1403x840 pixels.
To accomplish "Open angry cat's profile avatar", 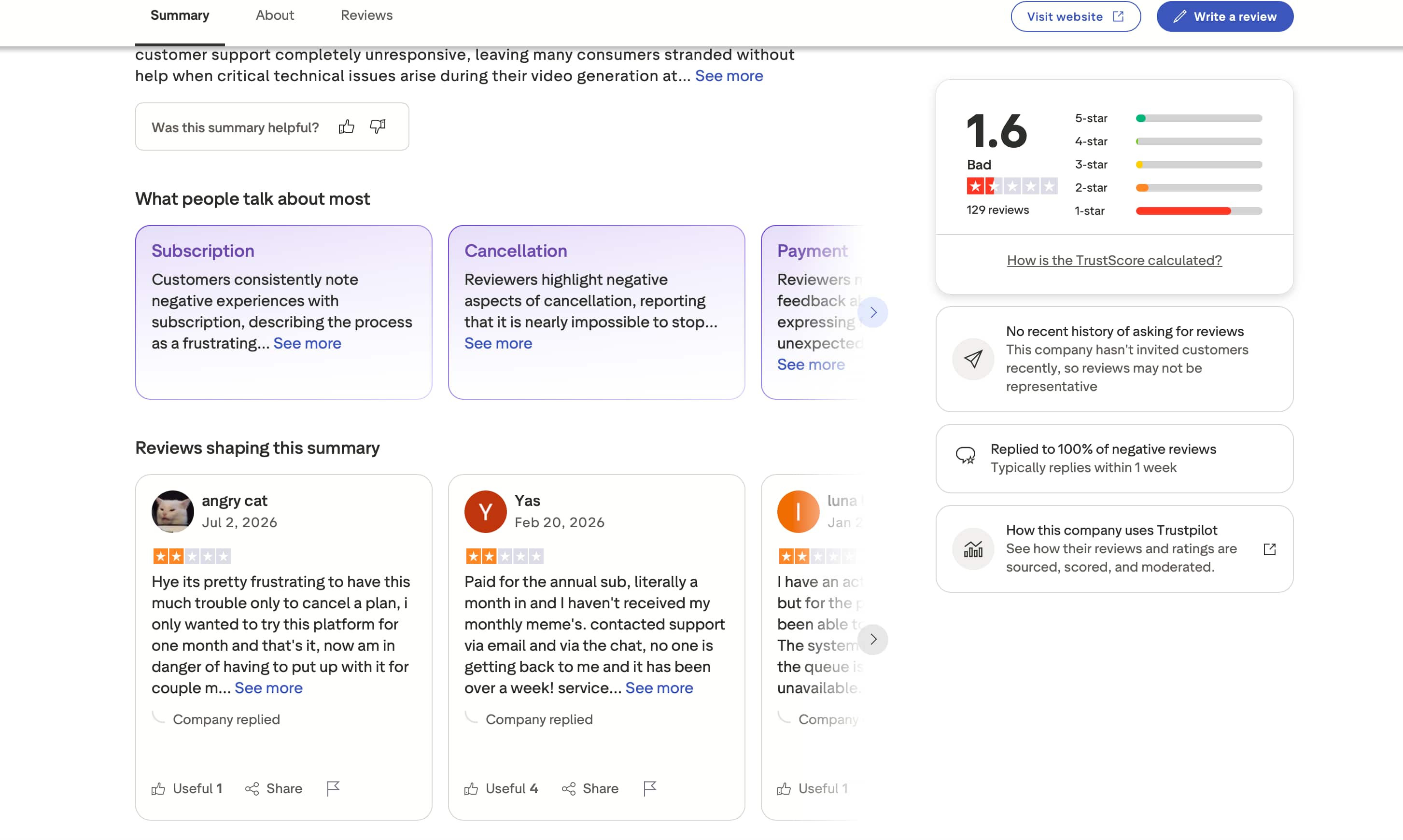I will click(x=173, y=512).
